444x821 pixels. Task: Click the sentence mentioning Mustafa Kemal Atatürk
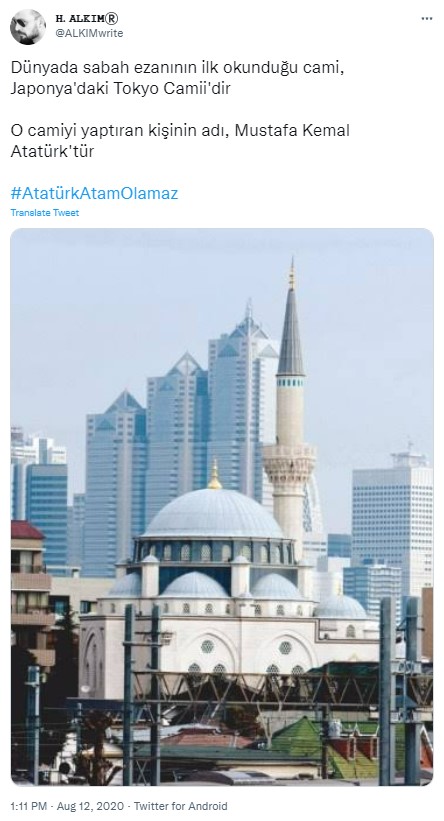(180, 141)
